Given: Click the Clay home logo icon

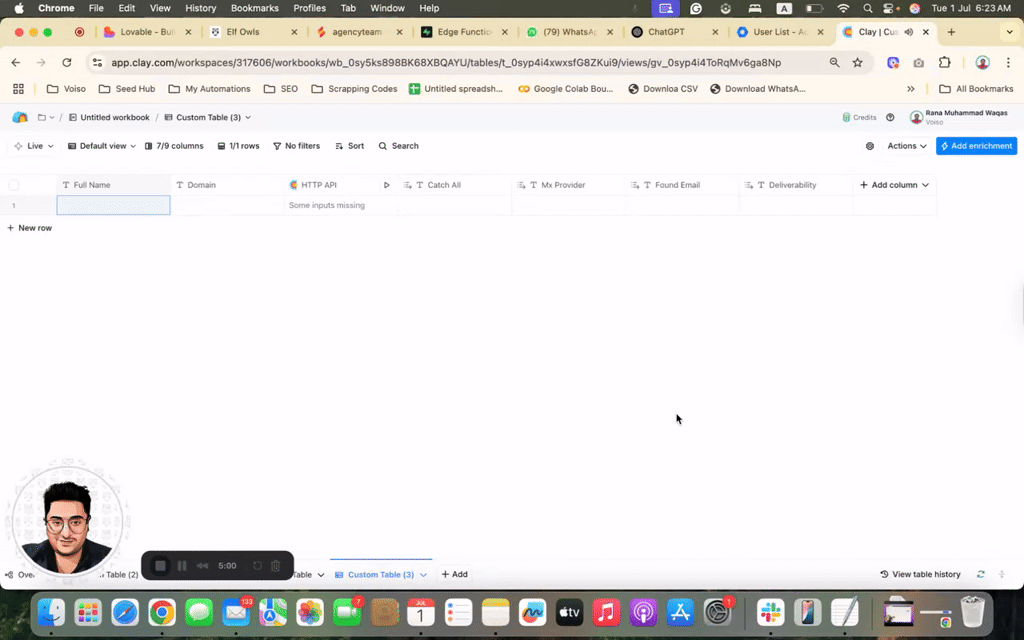Looking at the screenshot, I should pos(20,117).
